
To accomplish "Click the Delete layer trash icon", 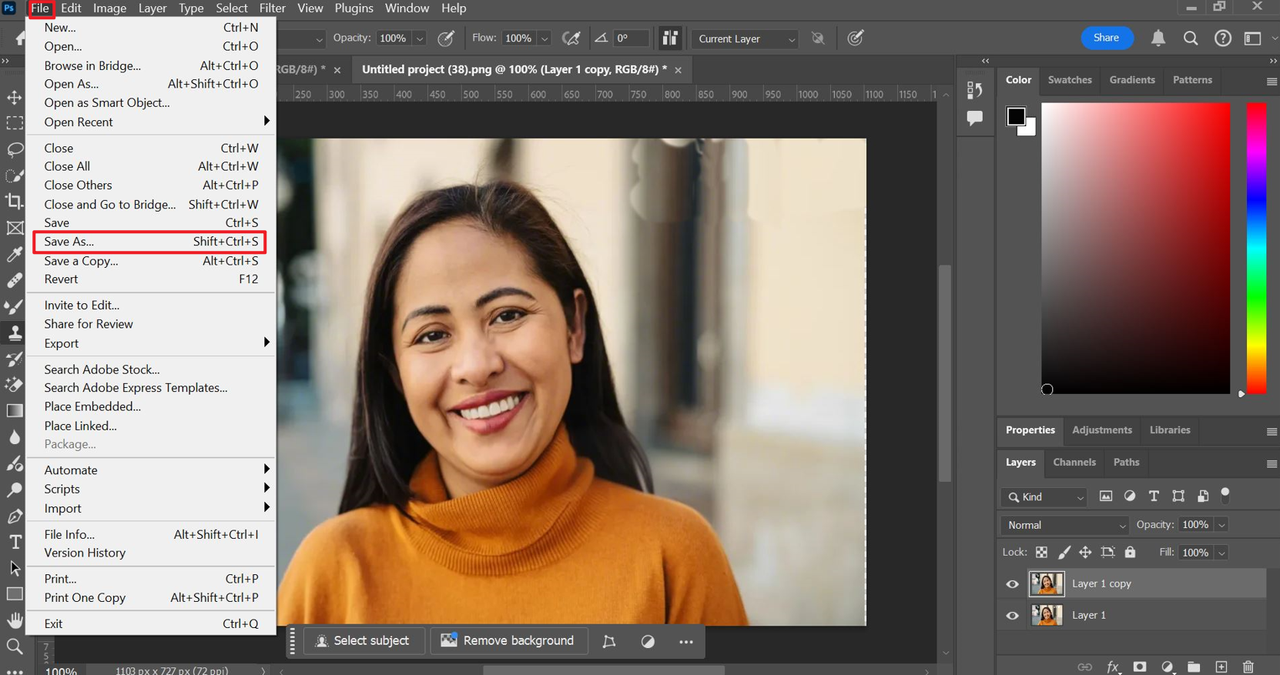I will click(x=1248, y=667).
